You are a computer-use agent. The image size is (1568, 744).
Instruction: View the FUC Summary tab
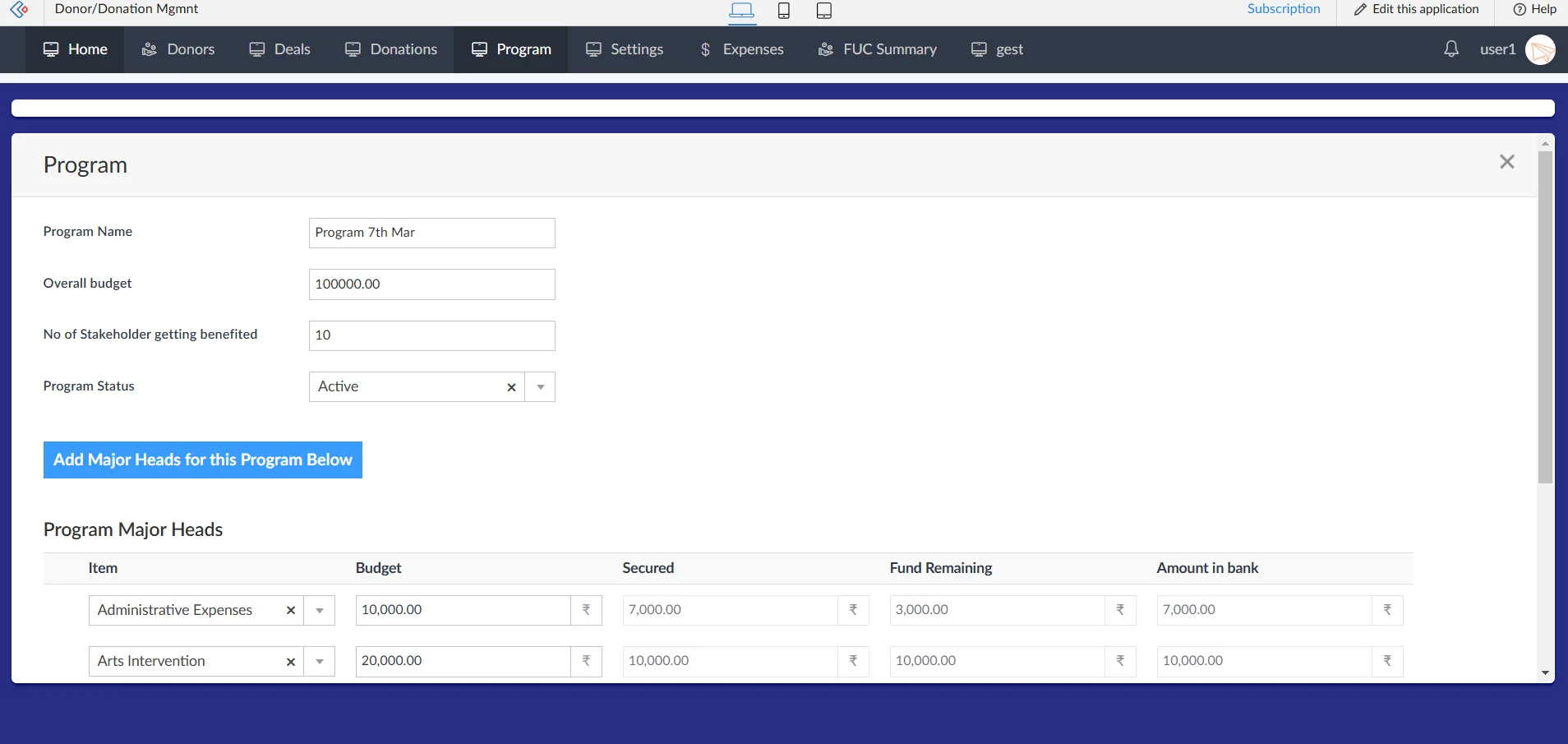pyautogui.click(x=877, y=49)
